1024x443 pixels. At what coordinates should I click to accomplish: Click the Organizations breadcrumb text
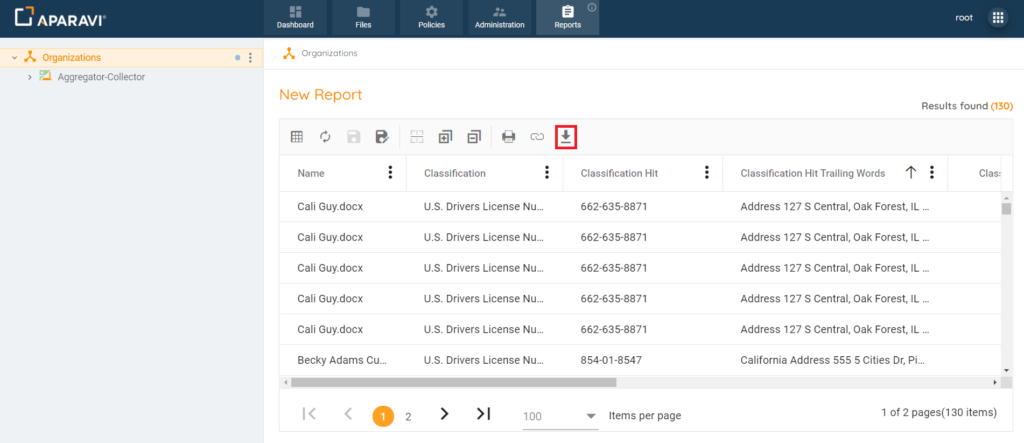[x=329, y=54]
